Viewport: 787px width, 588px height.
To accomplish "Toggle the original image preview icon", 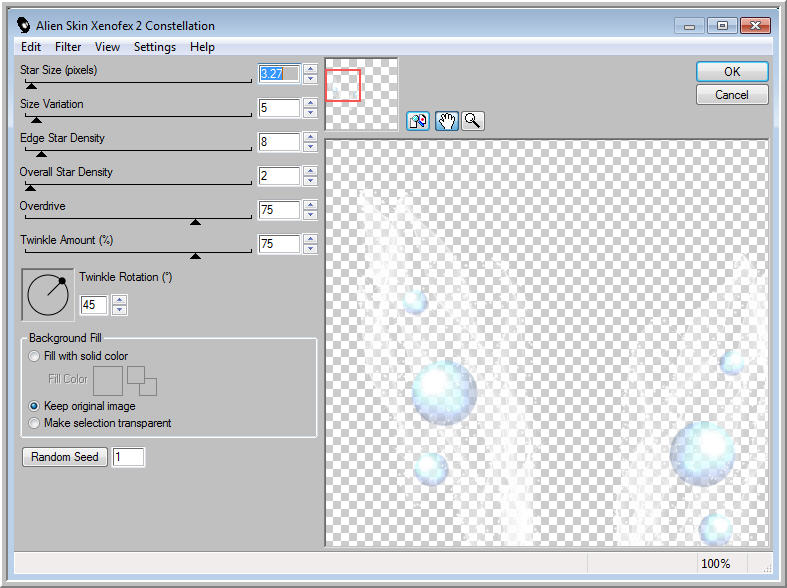I will 418,121.
